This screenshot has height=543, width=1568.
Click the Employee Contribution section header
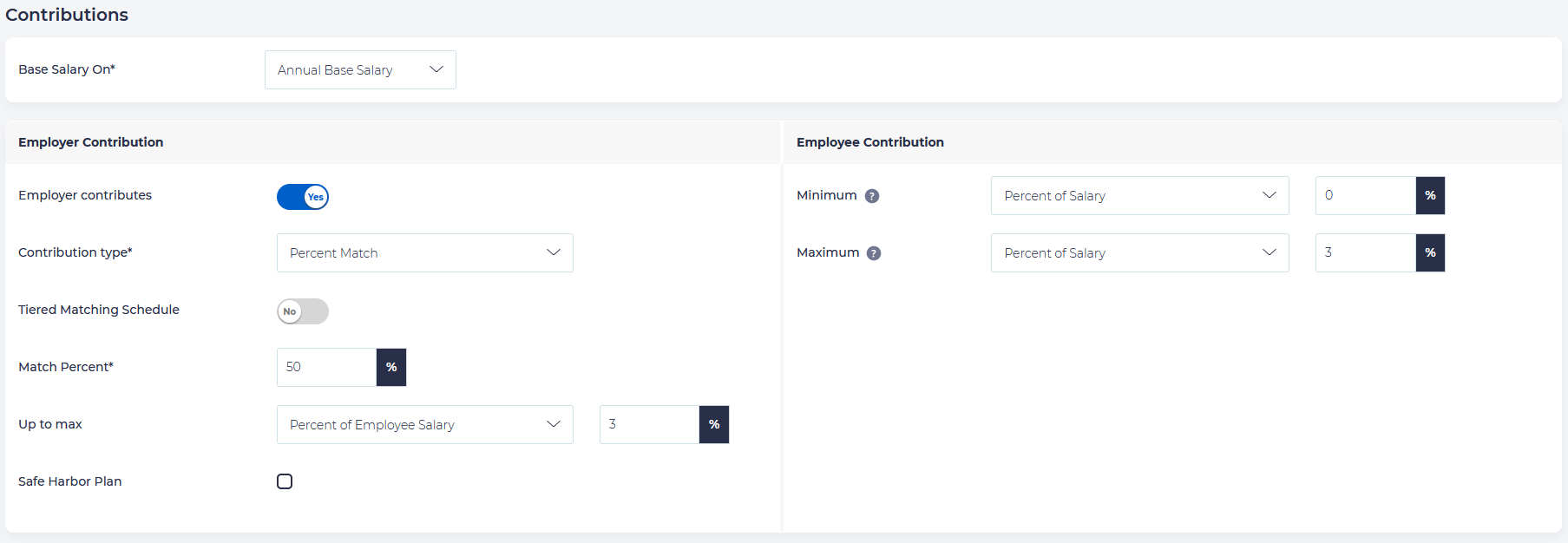coord(869,142)
